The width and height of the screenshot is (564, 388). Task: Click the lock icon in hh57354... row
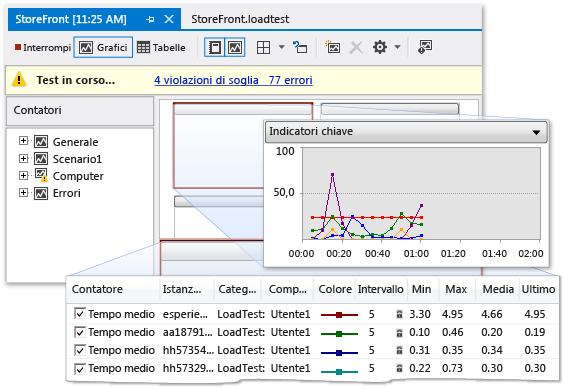pyautogui.click(x=399, y=350)
